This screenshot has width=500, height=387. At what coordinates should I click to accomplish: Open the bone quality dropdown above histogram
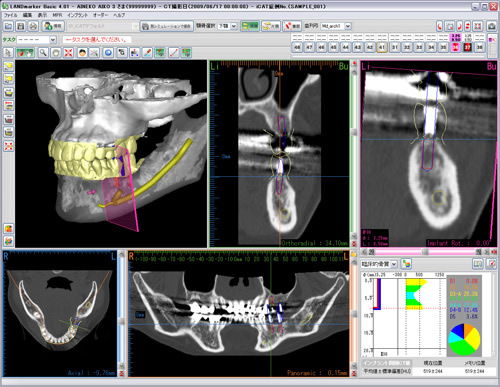[394, 264]
